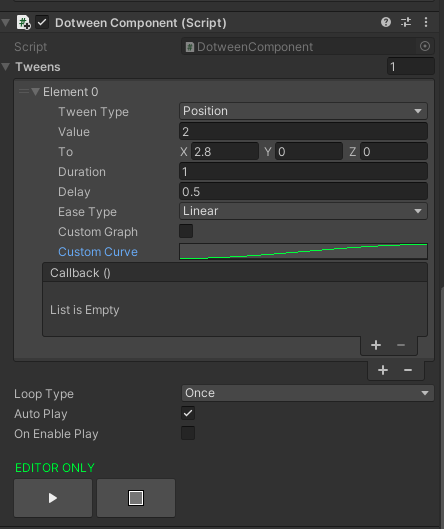
Task: Click the Dotween Component (Script) title
Action: (141, 23)
